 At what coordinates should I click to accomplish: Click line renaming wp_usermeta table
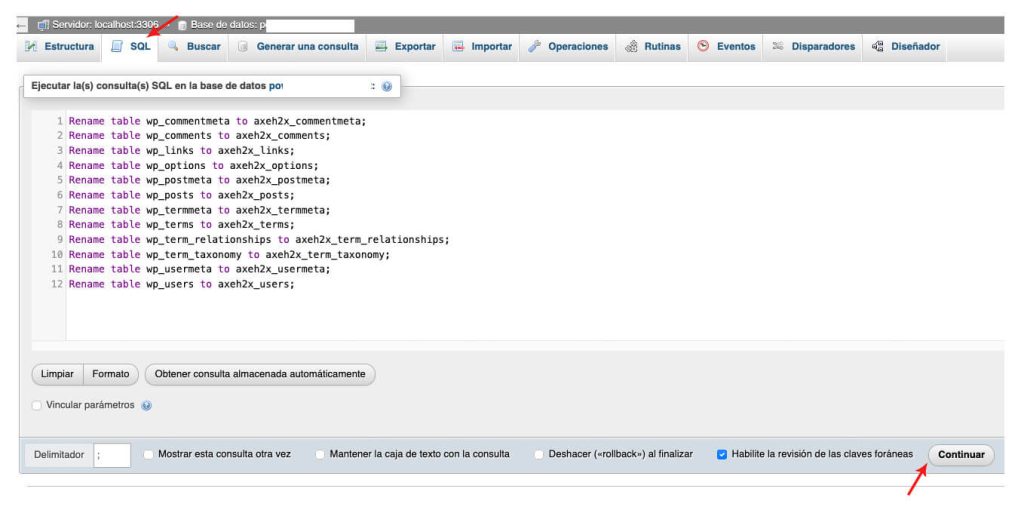[x=200, y=269]
